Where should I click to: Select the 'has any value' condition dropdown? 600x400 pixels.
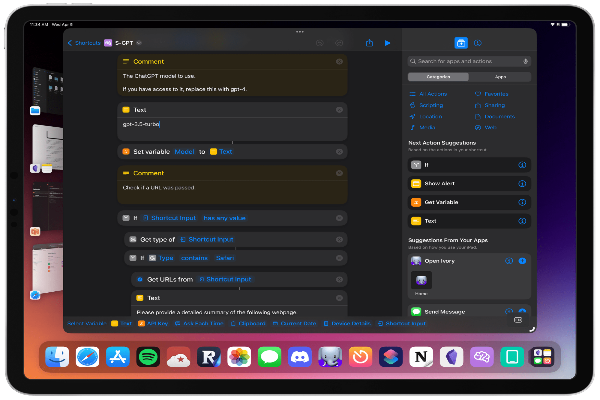pyautogui.click(x=224, y=217)
